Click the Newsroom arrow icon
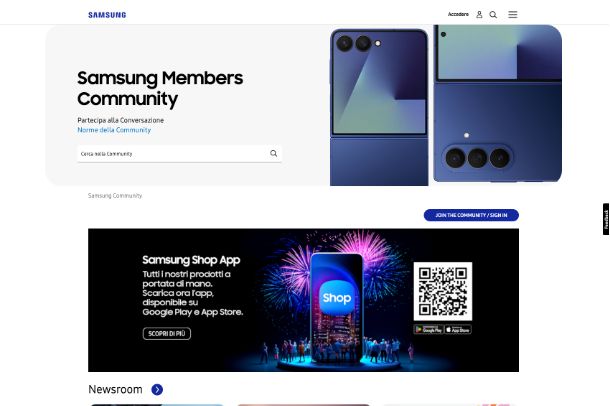The image size is (610, 406). [157, 389]
